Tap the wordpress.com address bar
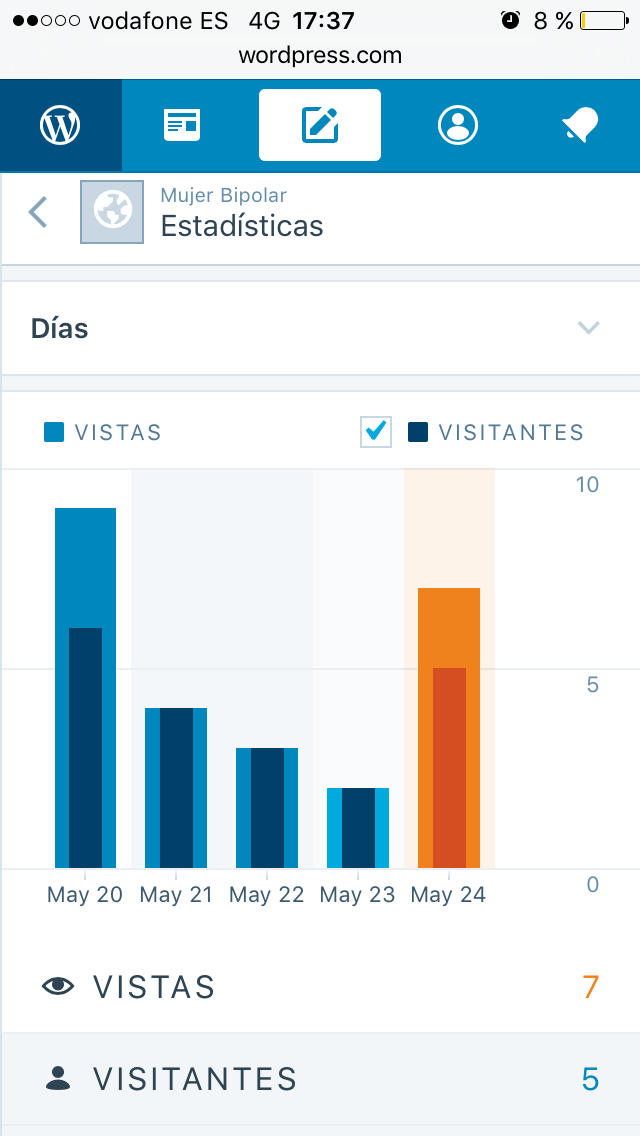640x1136 pixels. click(x=320, y=56)
